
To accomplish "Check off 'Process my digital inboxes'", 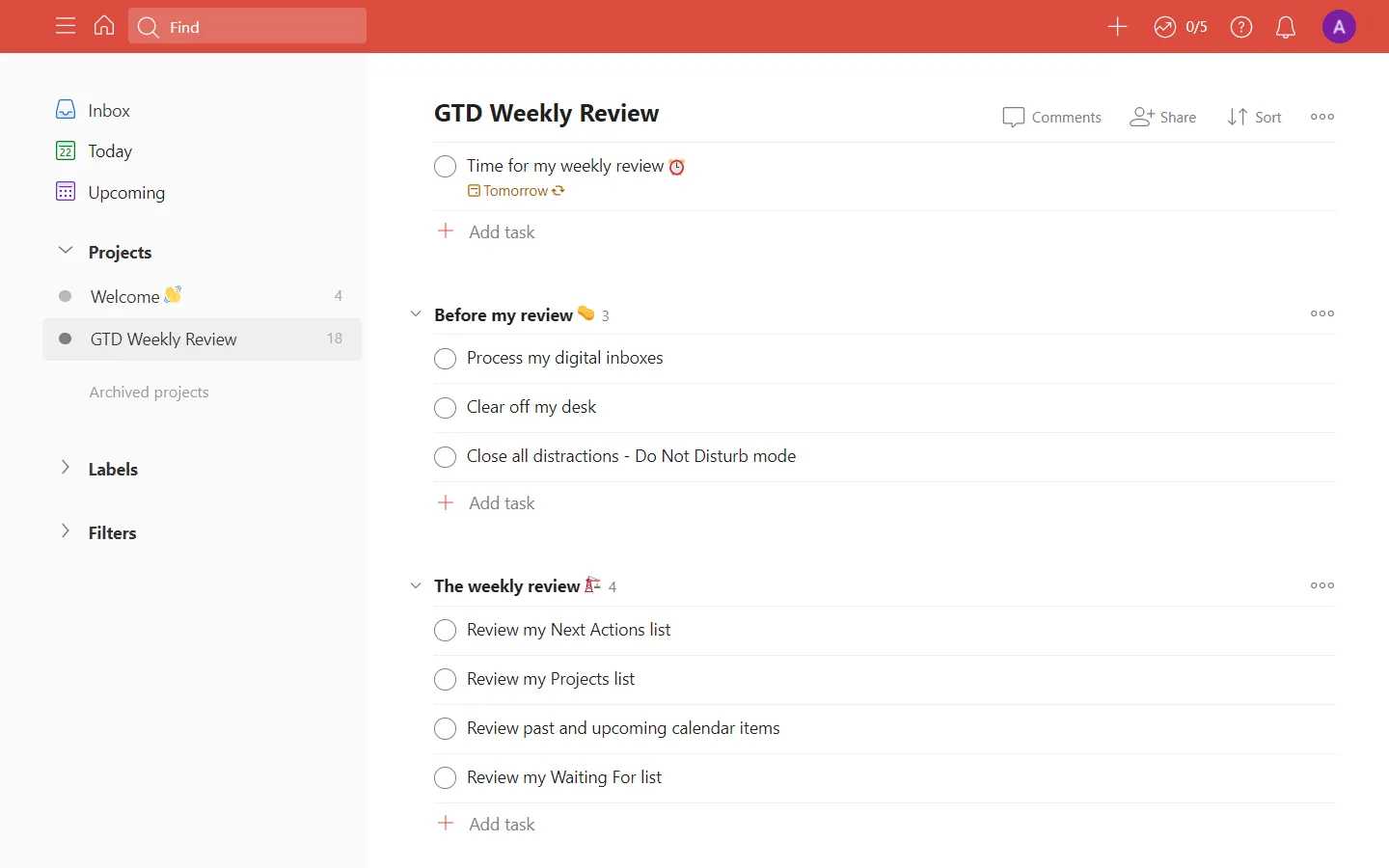I will 445,359.
